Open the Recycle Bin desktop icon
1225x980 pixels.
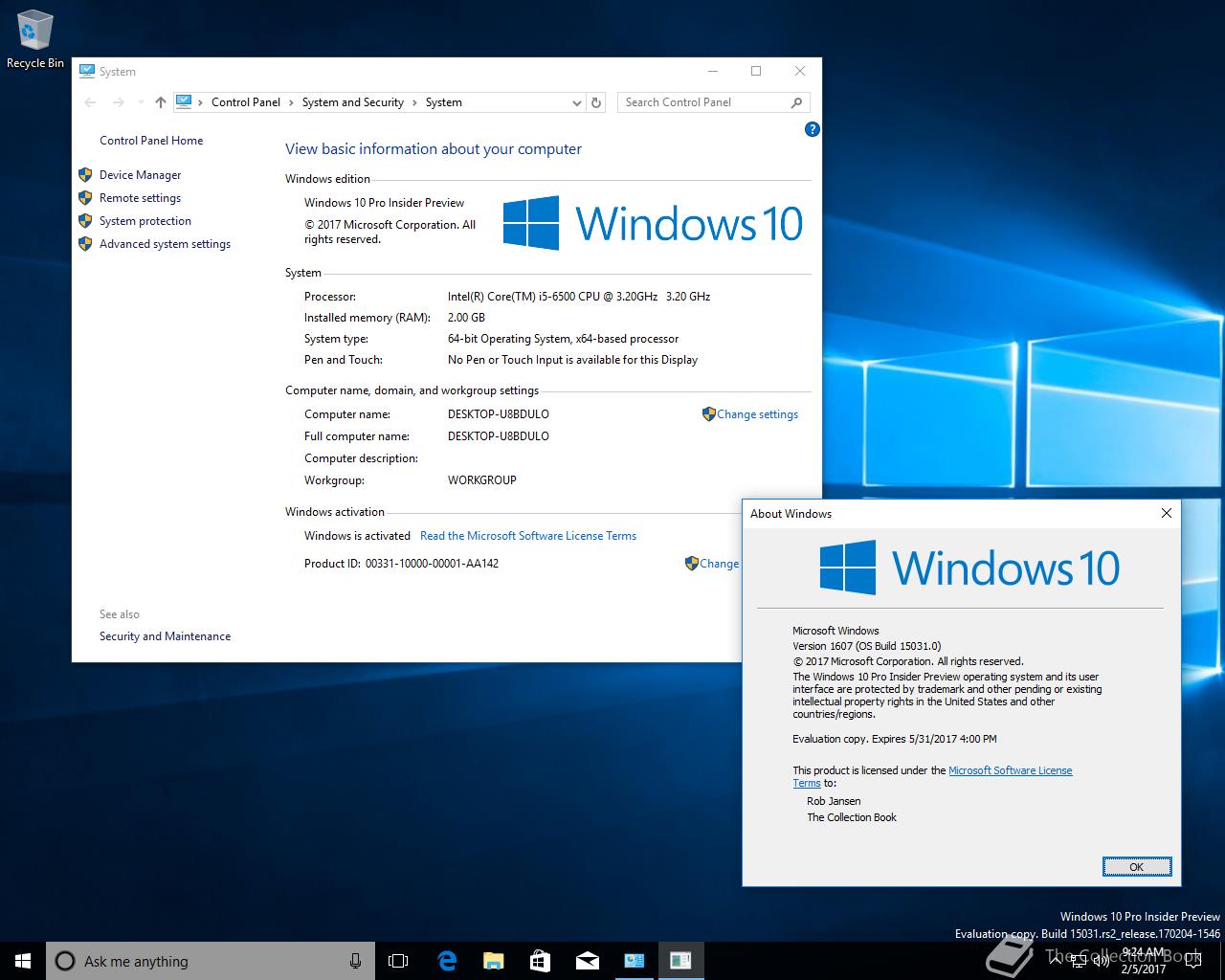point(35,39)
